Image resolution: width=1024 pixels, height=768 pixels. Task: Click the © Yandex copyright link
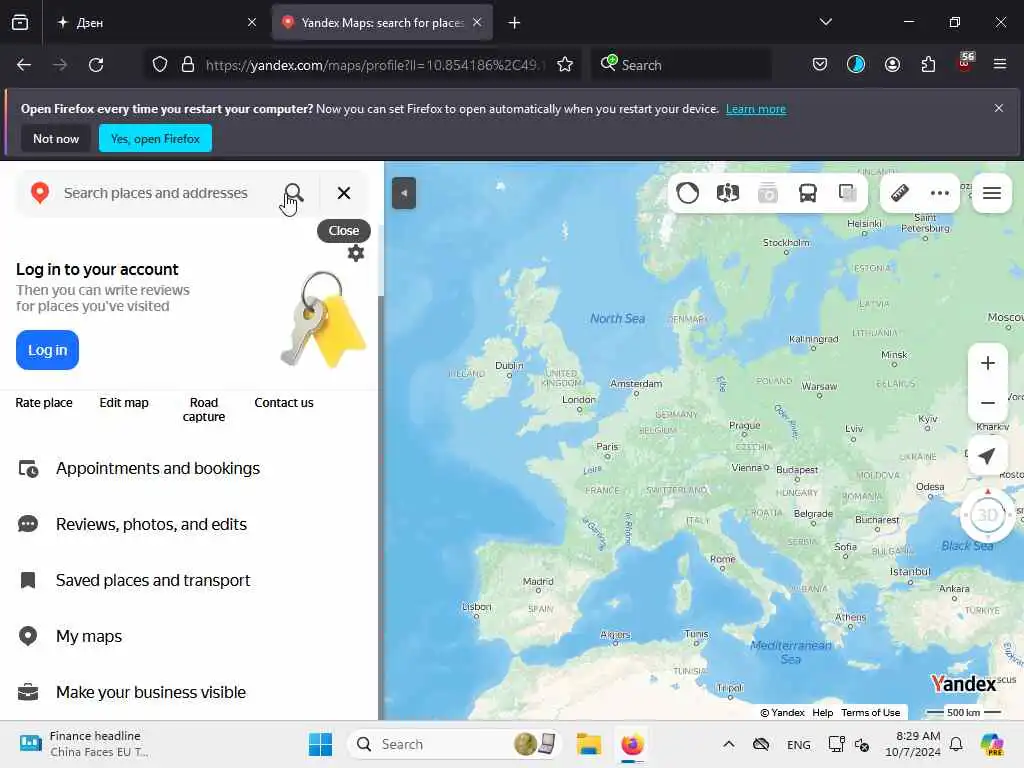click(782, 712)
